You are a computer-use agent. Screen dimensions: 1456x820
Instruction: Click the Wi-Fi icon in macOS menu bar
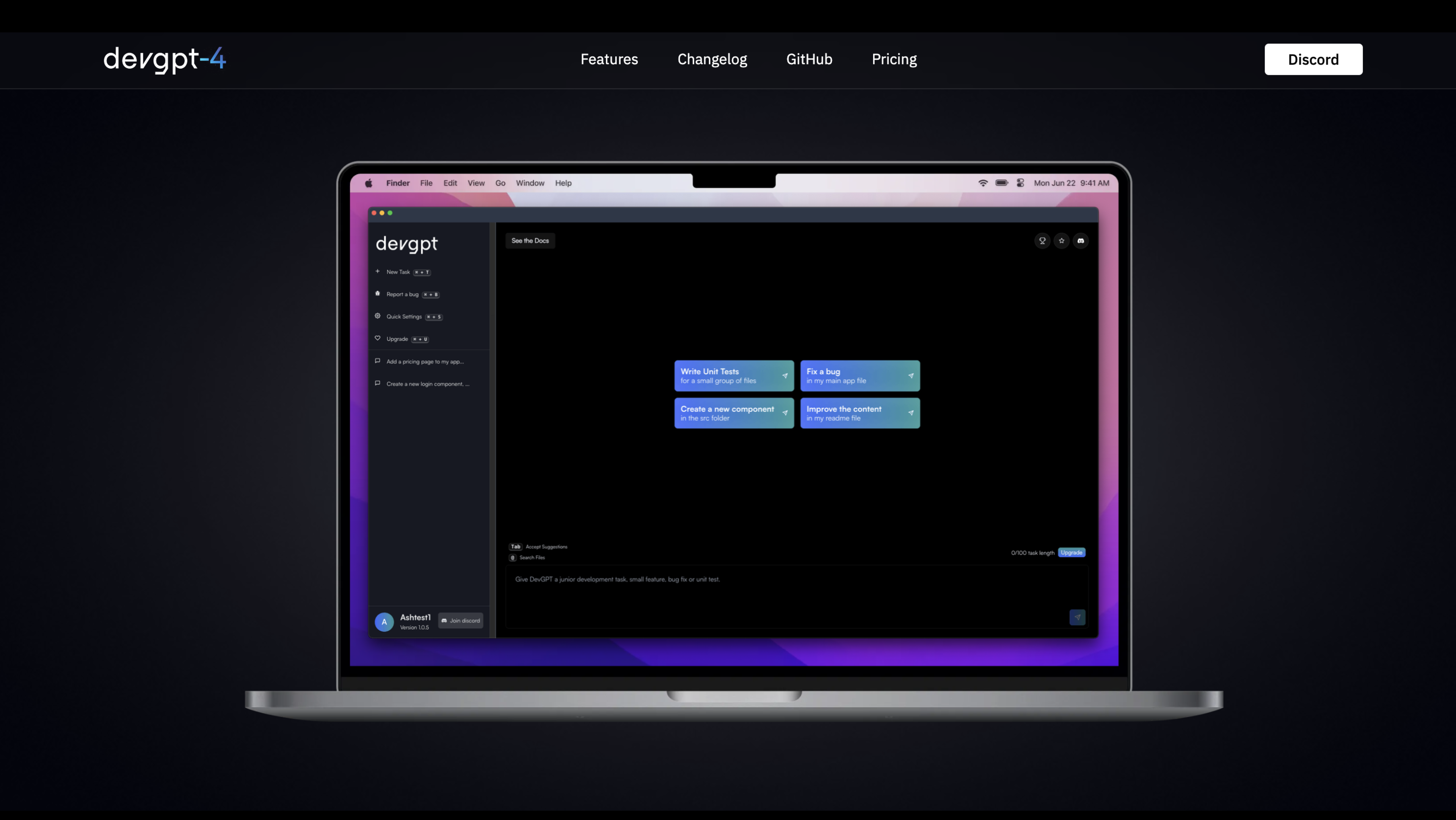pyautogui.click(x=983, y=183)
